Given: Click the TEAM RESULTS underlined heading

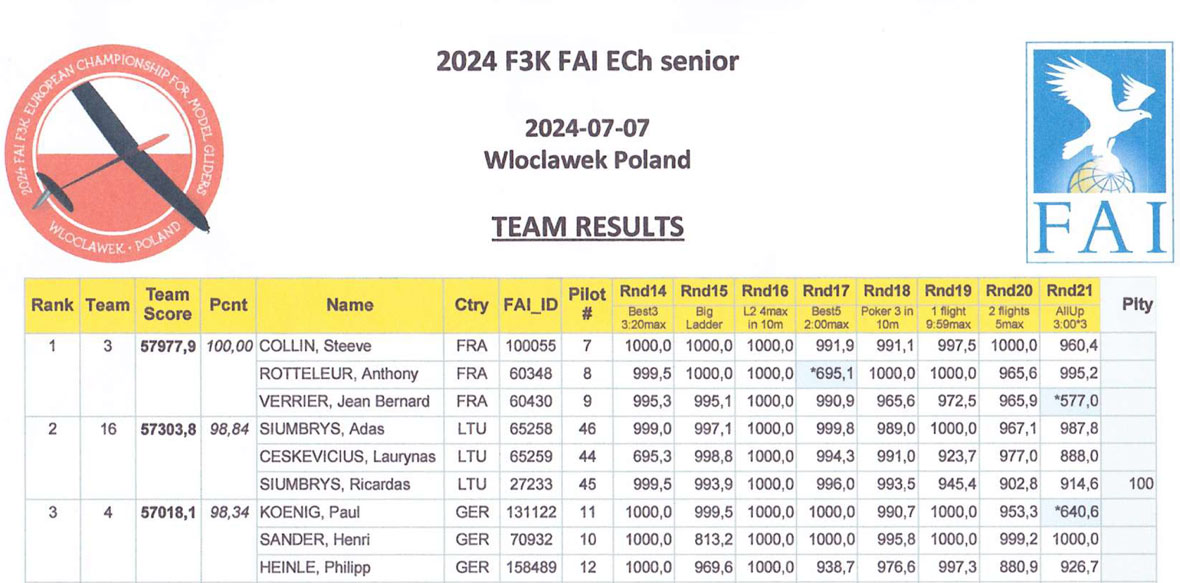Looking at the screenshot, I should point(587,227).
